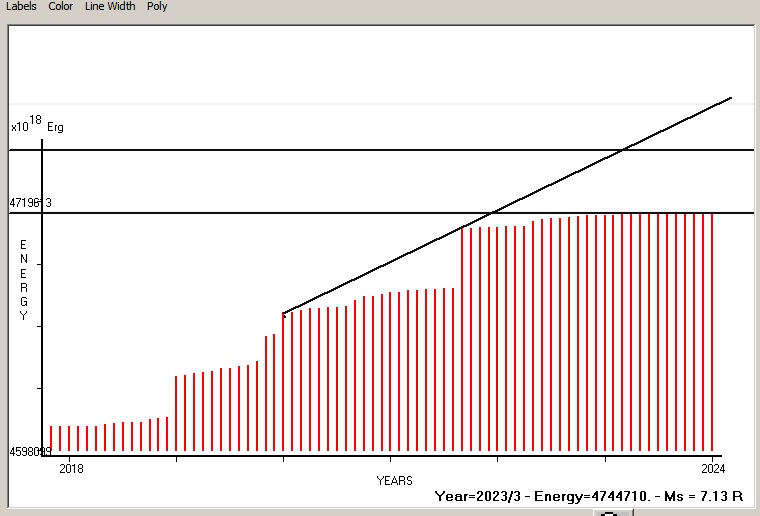Image resolution: width=760 pixels, height=516 pixels.
Task: Click the left end of the upper horizontal line
Action: (14, 150)
